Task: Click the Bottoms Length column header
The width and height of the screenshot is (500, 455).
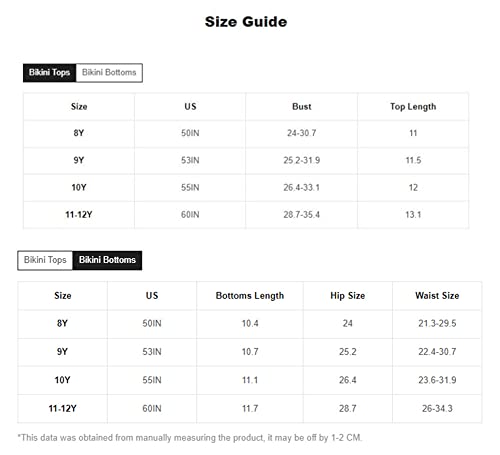Action: coord(250,296)
